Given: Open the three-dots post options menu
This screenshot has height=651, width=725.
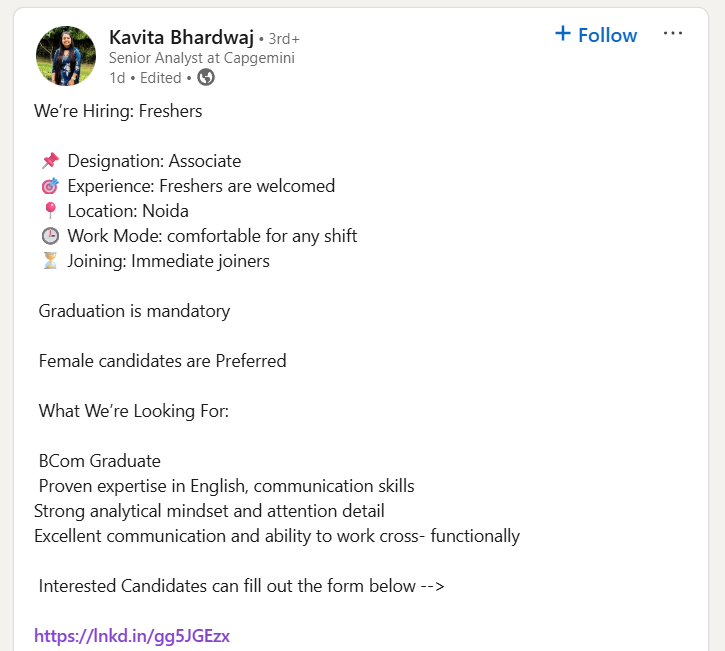Looking at the screenshot, I should pos(673,34).
